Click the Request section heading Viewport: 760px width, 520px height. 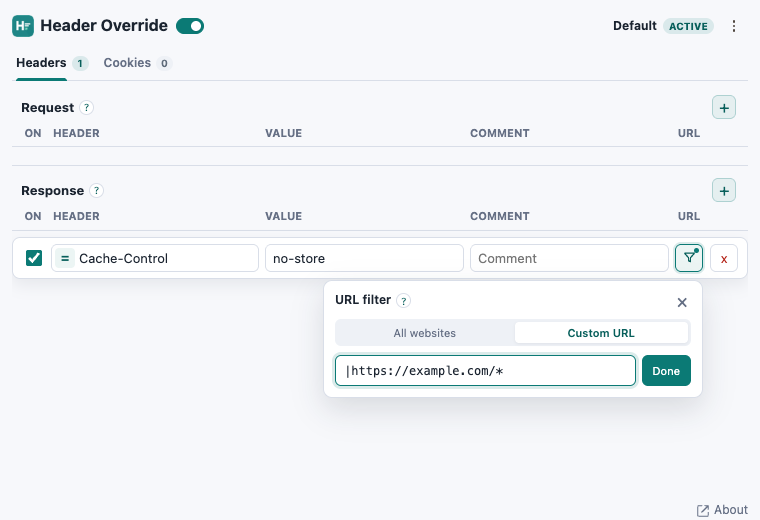(x=48, y=108)
